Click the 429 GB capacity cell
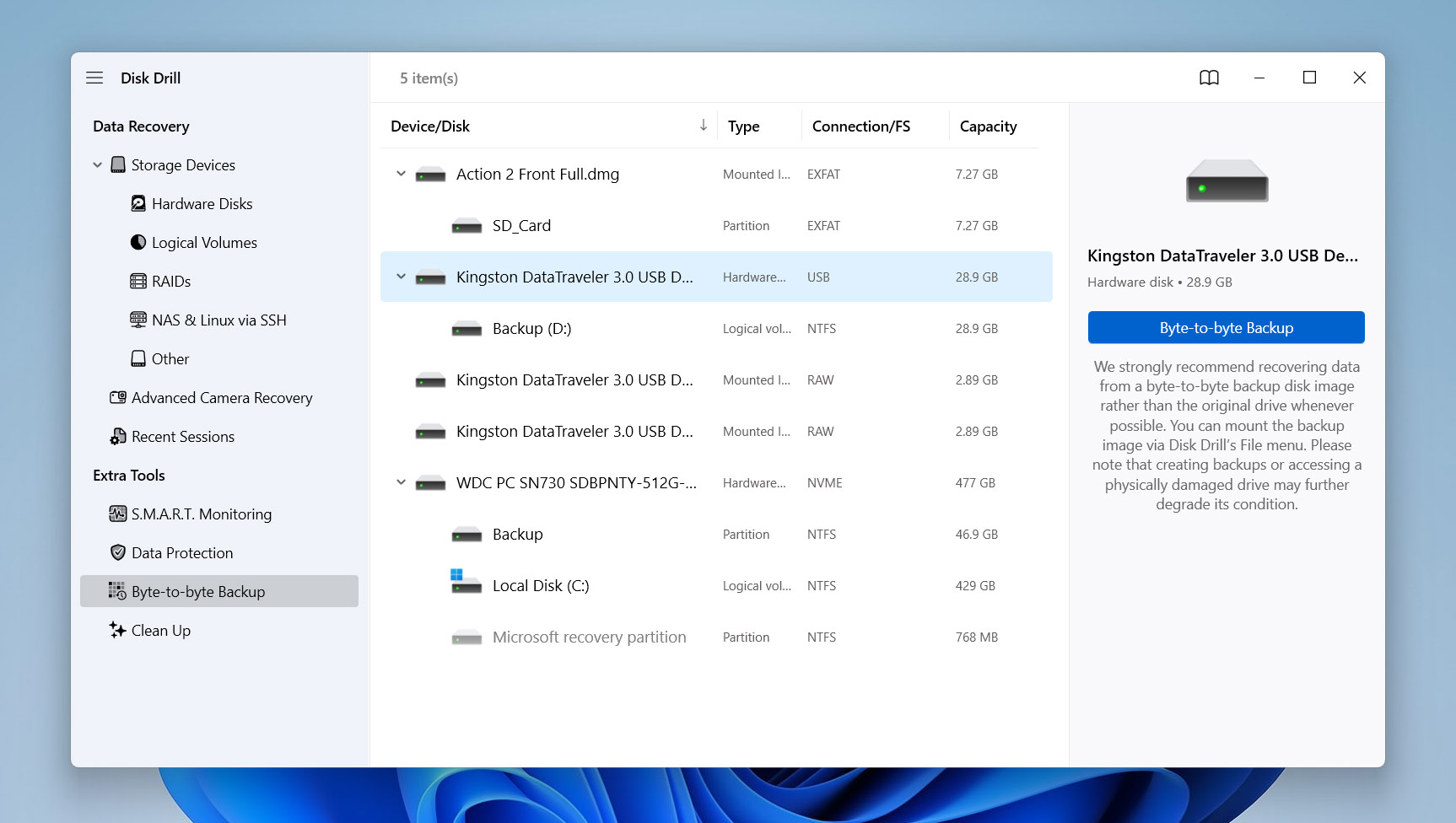Image resolution: width=1456 pixels, height=823 pixels. point(975,585)
